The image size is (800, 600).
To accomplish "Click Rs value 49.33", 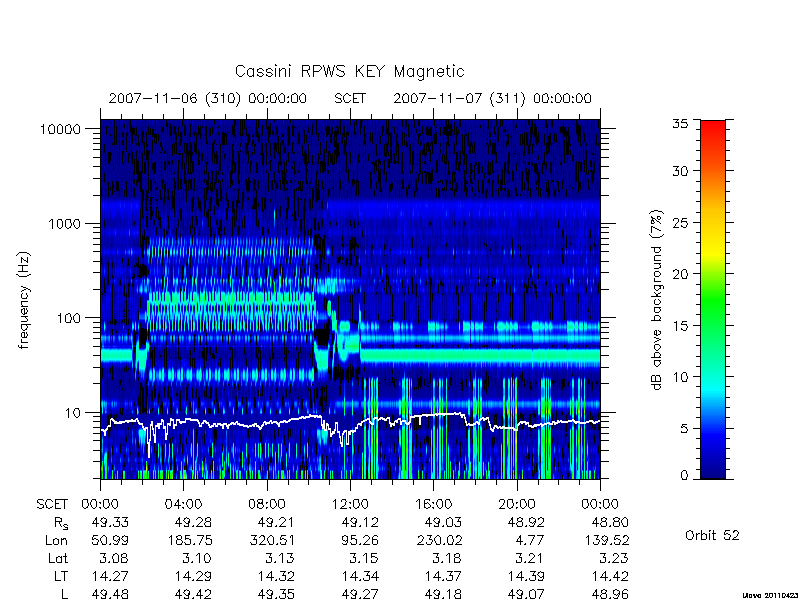I will tap(110, 522).
